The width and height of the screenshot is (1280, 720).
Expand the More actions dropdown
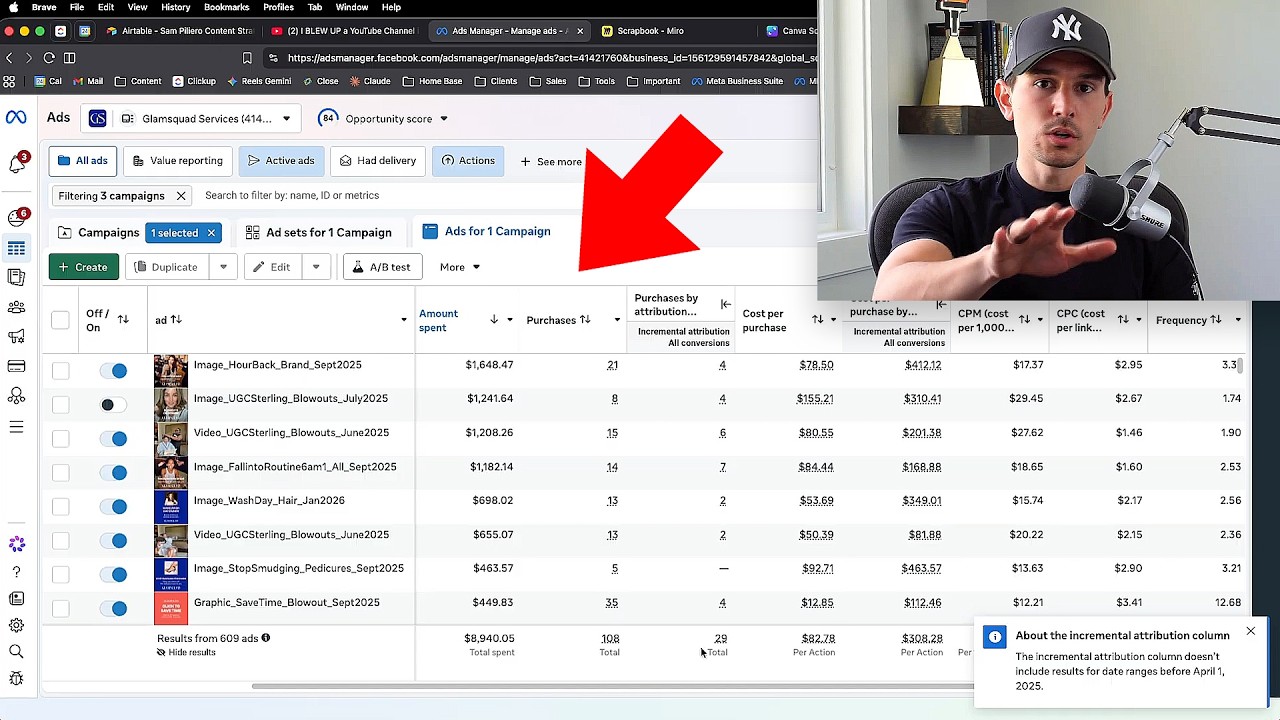[x=460, y=267]
